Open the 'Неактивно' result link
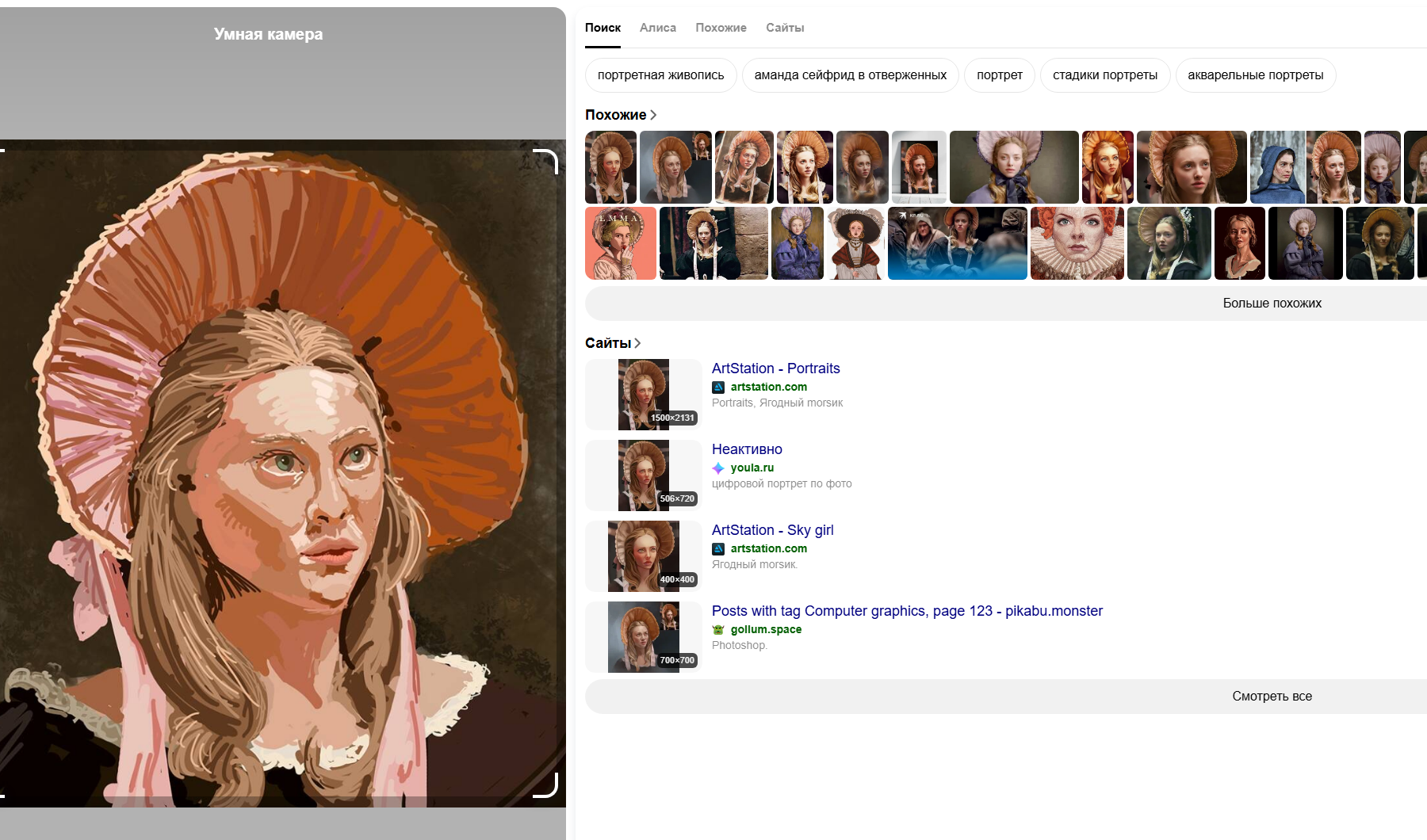 click(x=747, y=449)
